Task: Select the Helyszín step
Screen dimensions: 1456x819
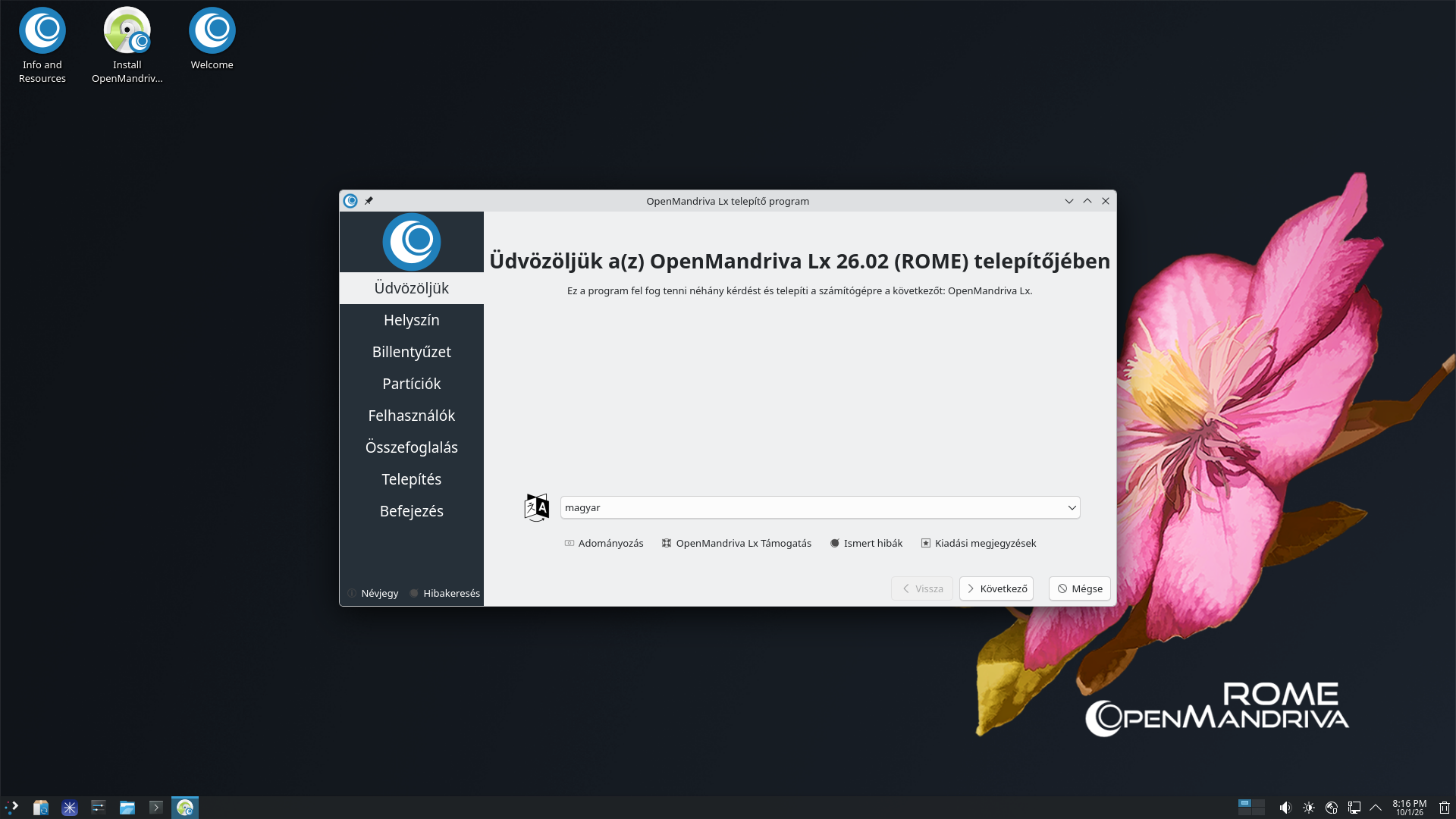Action: coord(412,320)
